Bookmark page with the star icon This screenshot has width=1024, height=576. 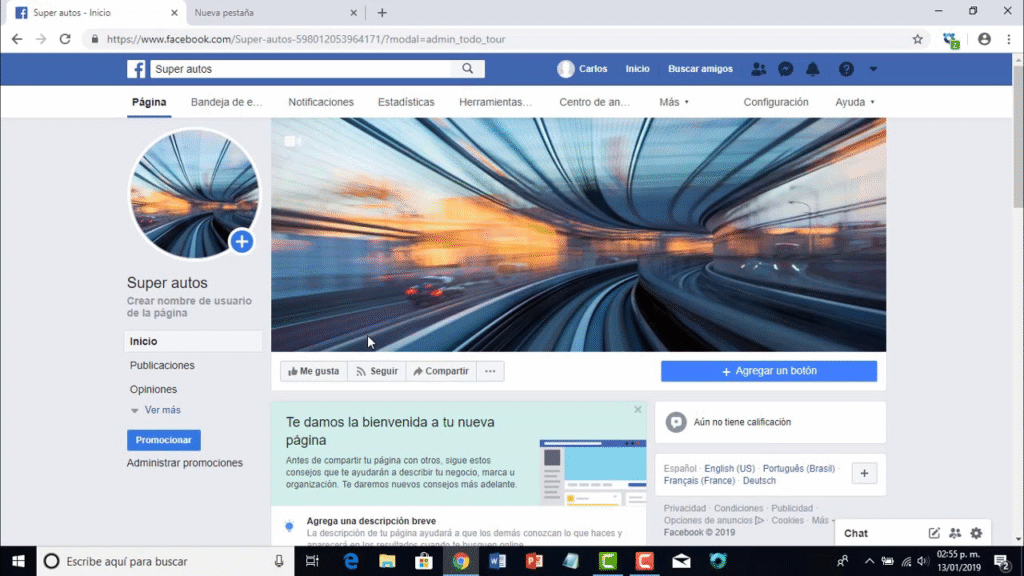pyautogui.click(x=917, y=39)
